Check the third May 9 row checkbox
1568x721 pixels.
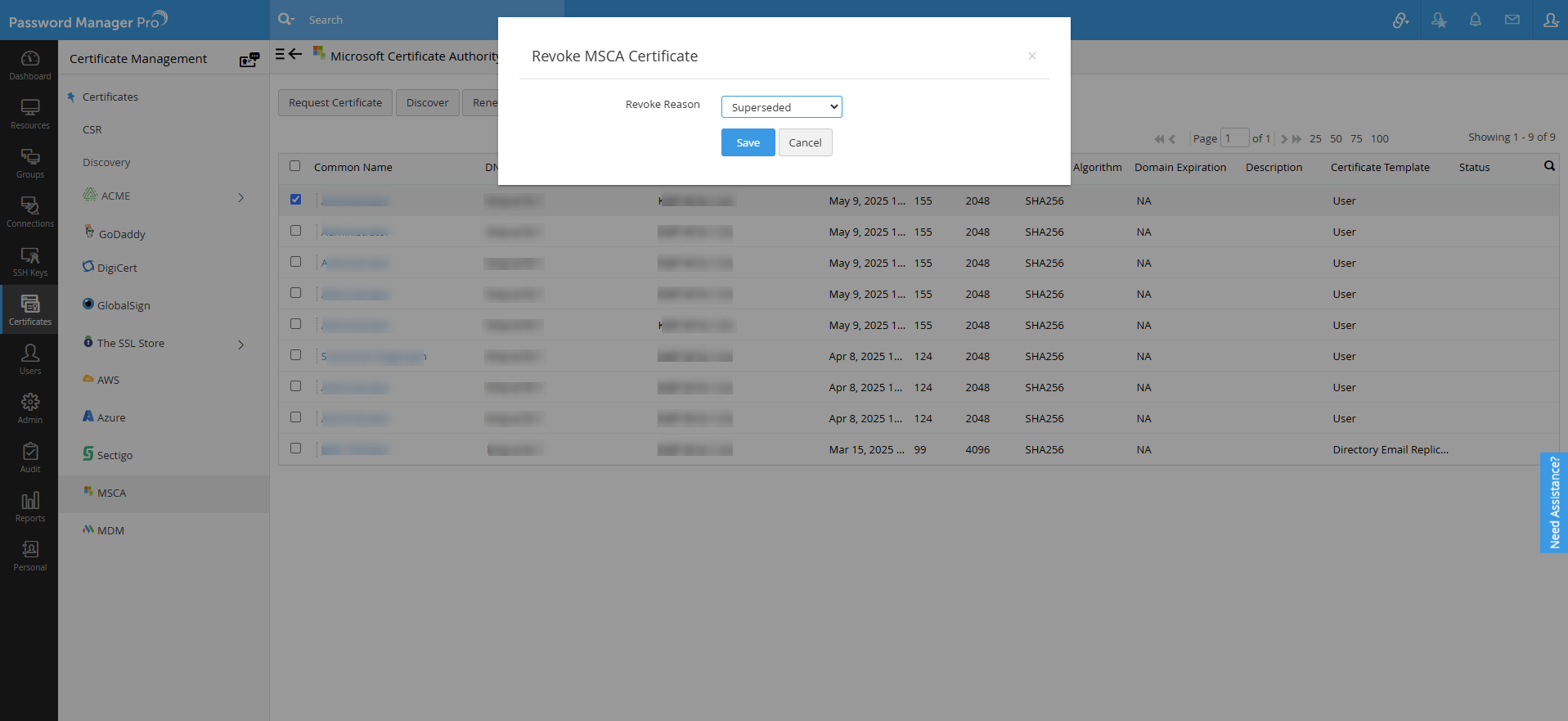tap(295, 262)
